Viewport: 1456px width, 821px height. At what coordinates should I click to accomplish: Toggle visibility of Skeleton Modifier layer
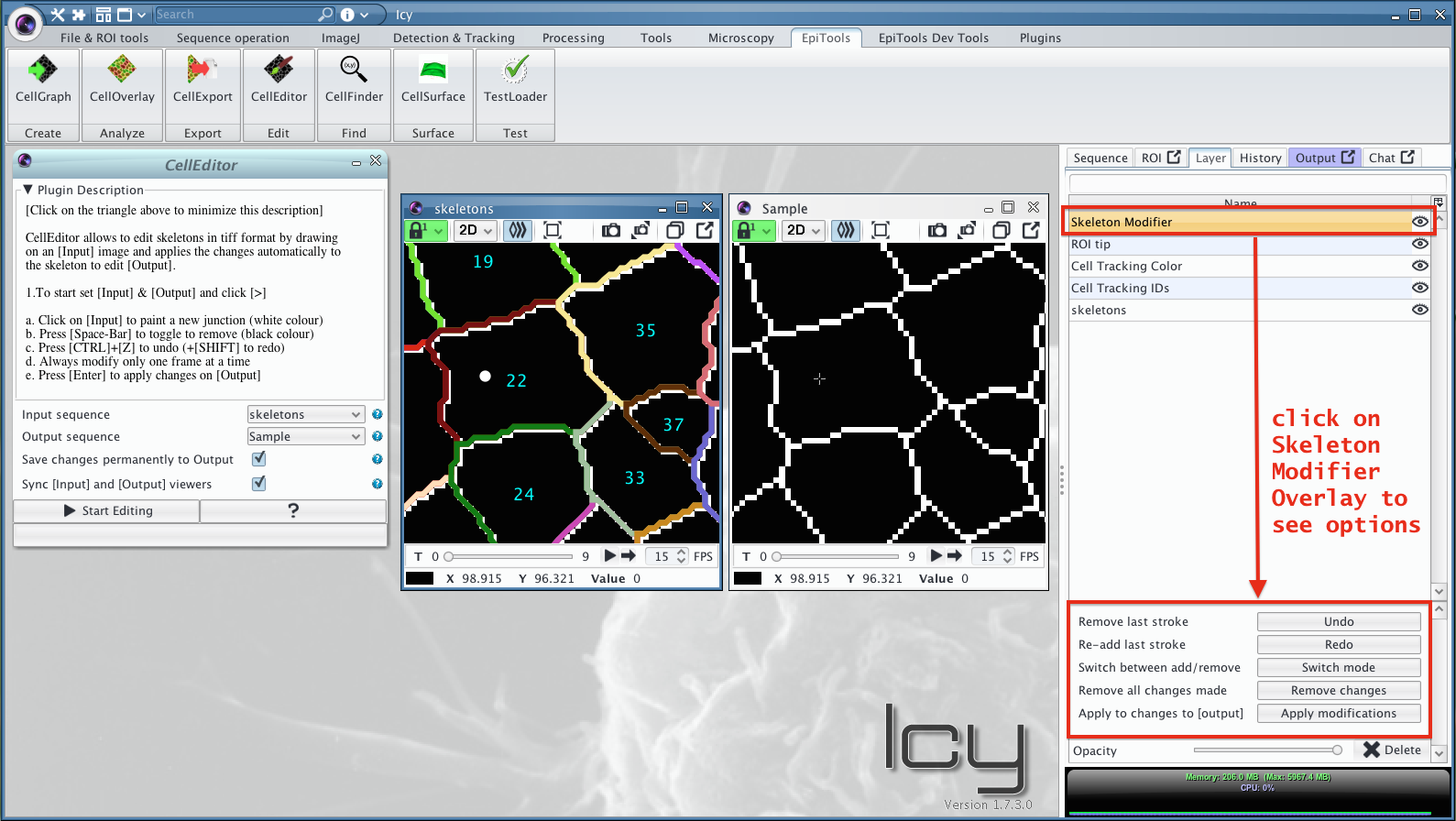tap(1419, 222)
